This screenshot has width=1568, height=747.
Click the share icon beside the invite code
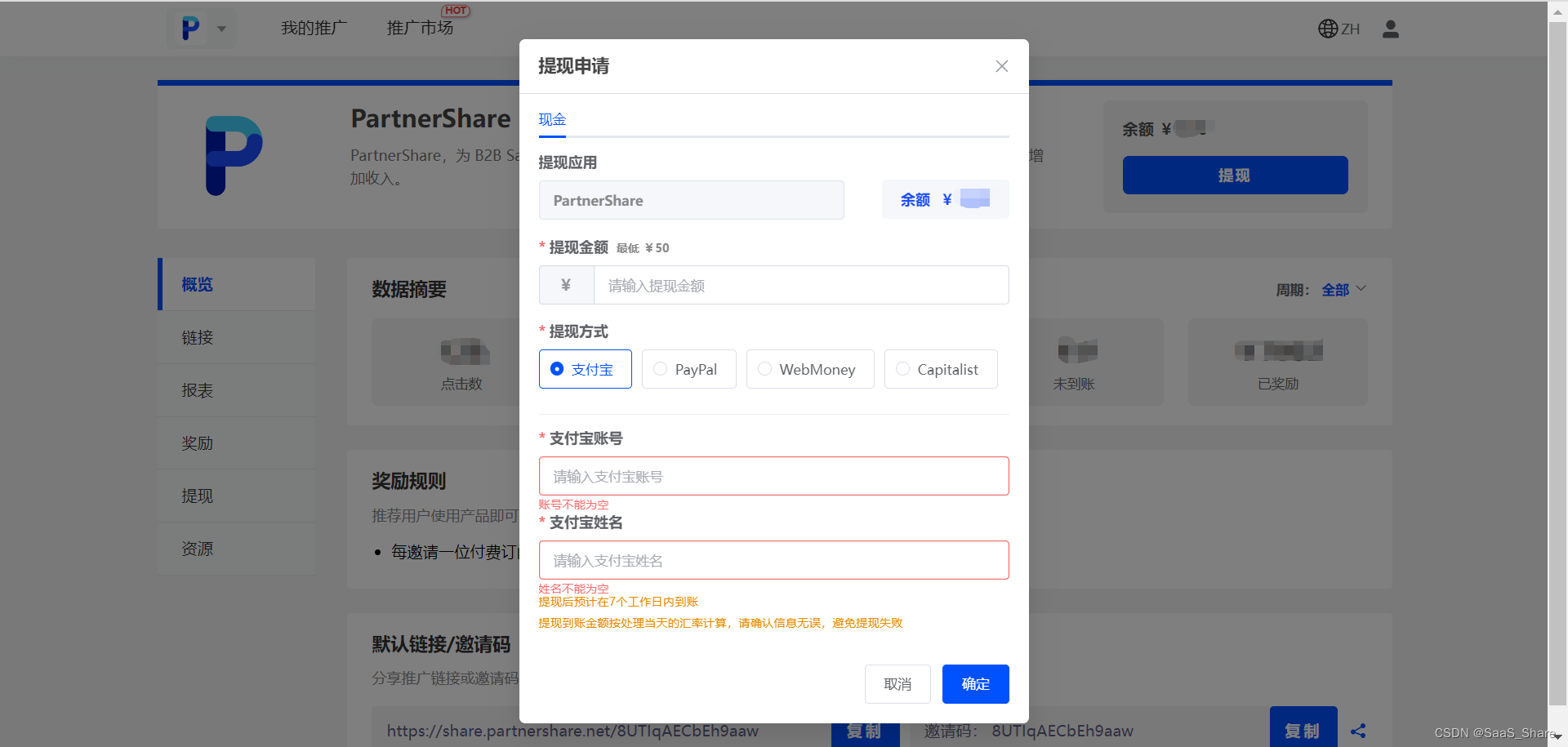point(1358,731)
